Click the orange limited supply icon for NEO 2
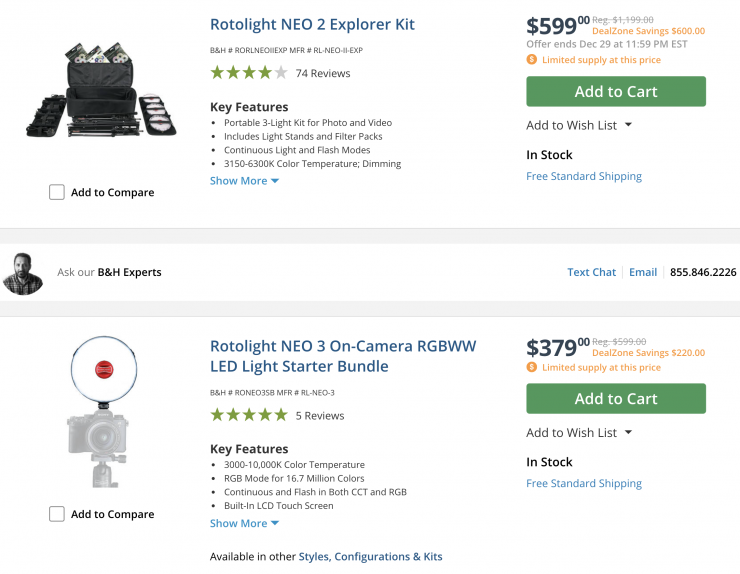The width and height of the screenshot is (740, 574). tap(532, 60)
